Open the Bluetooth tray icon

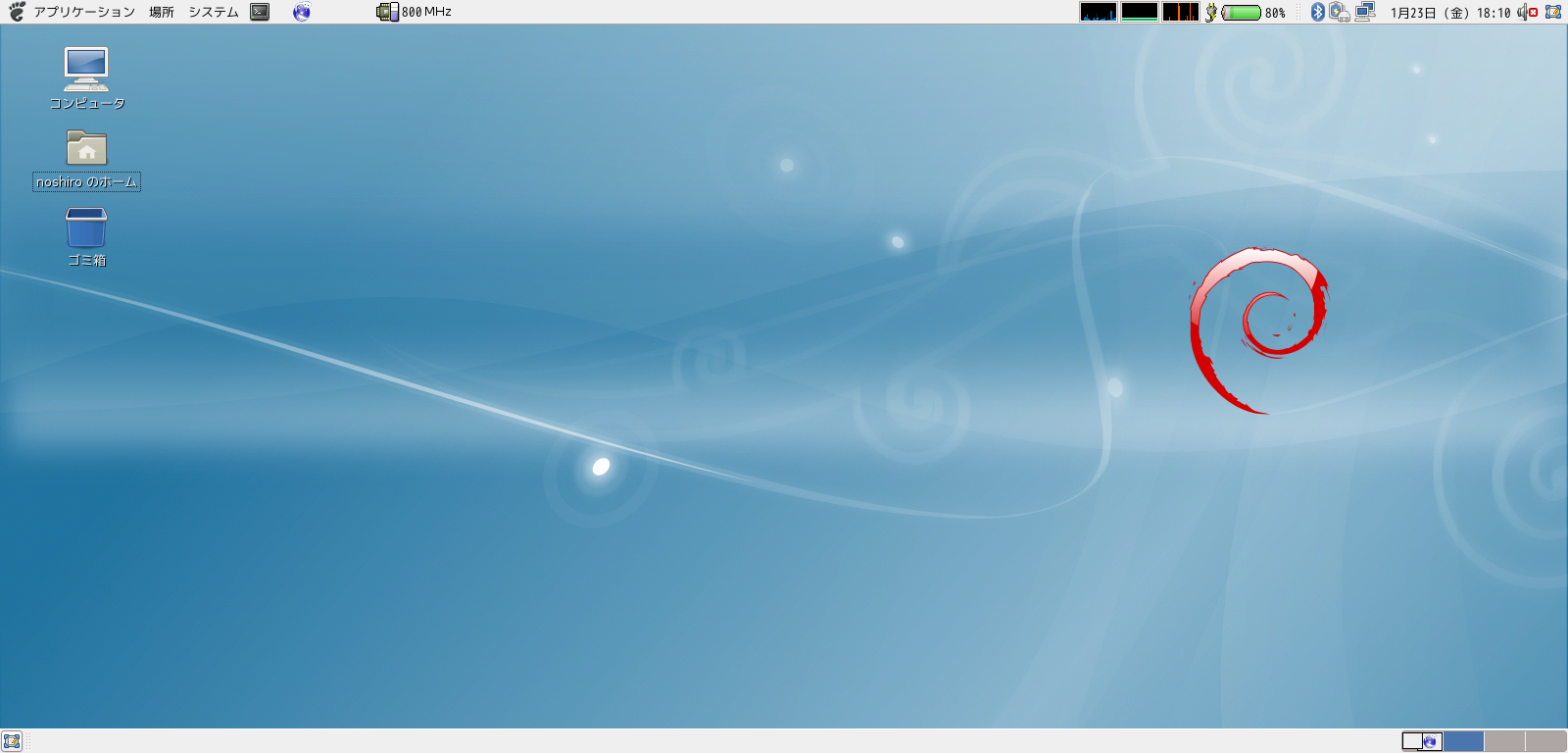pyautogui.click(x=1318, y=12)
